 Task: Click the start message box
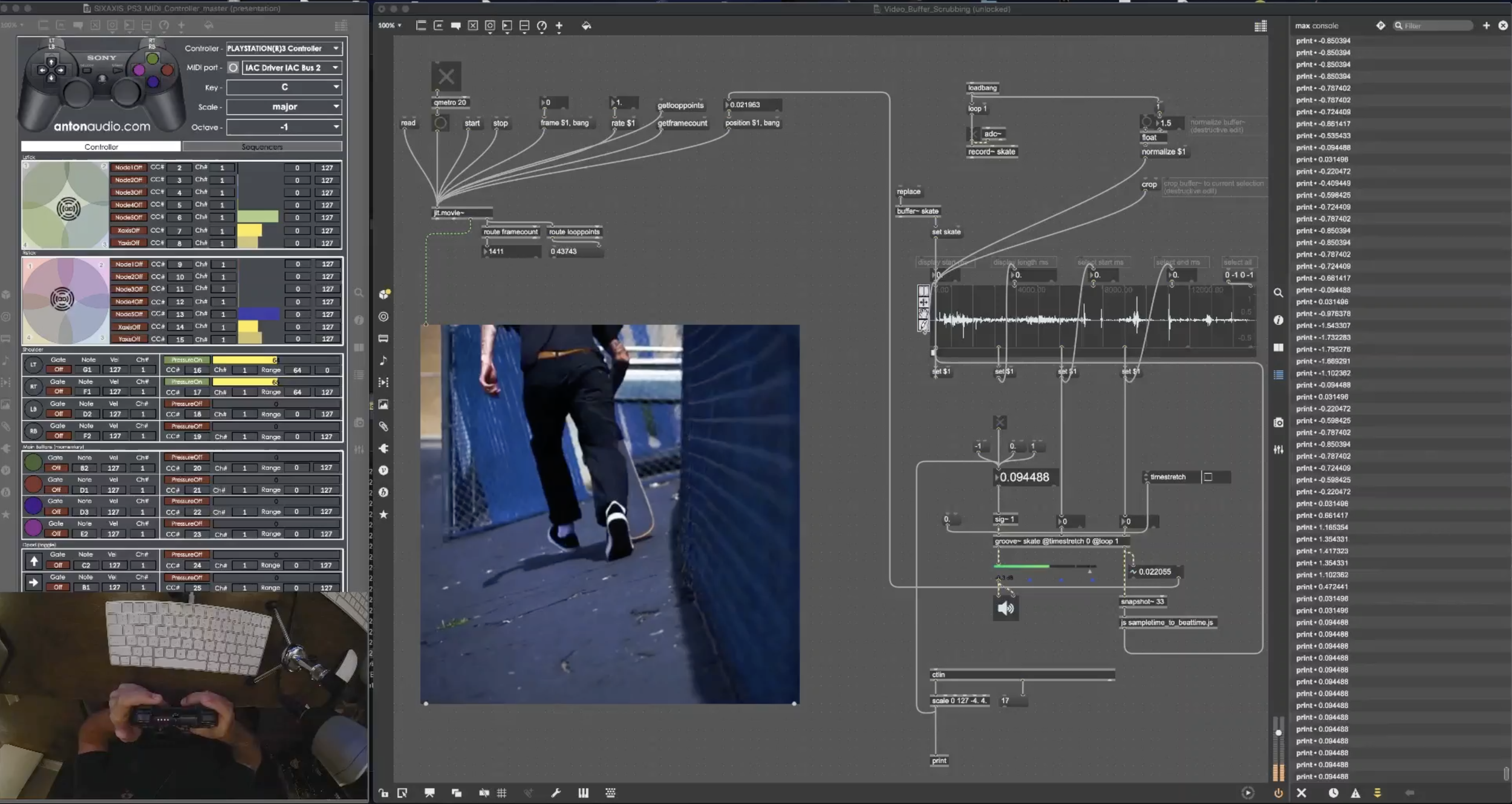[x=472, y=123]
